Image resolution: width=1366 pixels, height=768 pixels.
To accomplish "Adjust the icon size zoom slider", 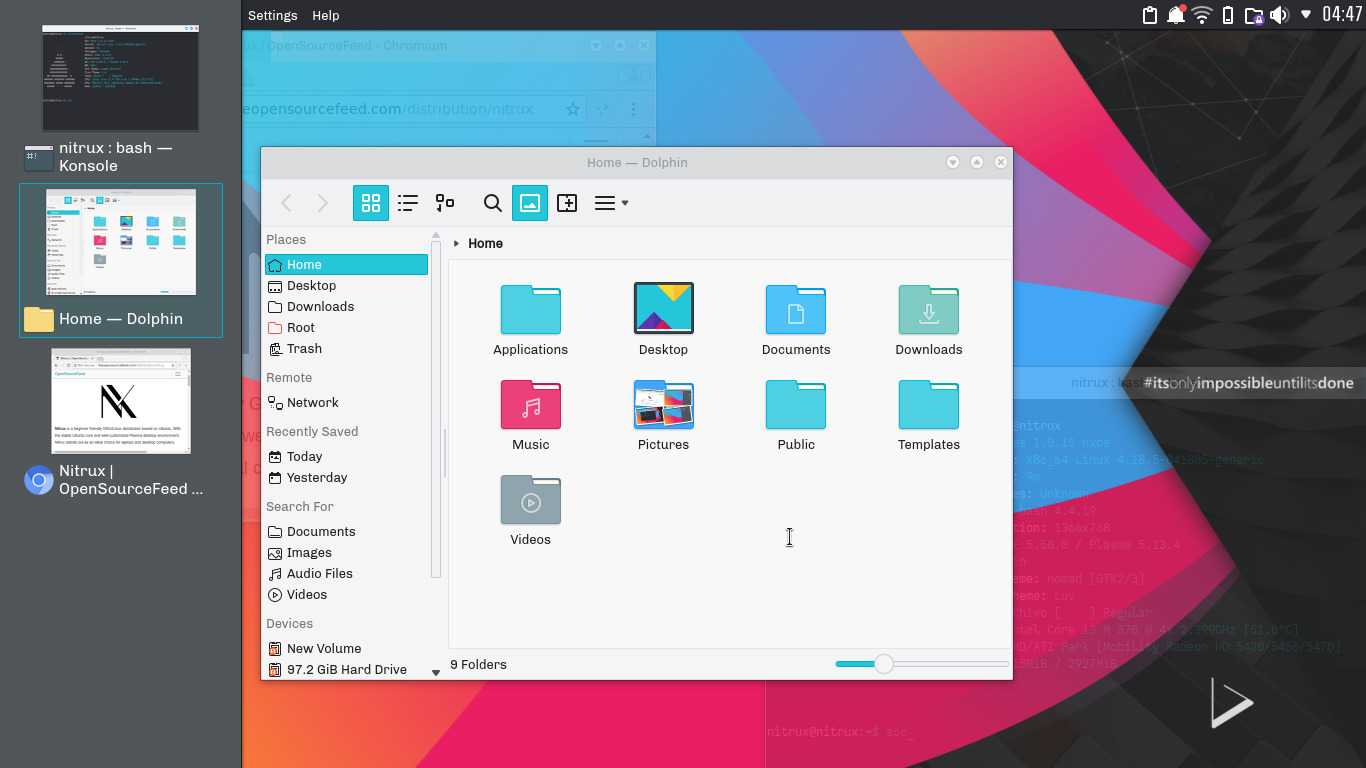I will point(883,663).
